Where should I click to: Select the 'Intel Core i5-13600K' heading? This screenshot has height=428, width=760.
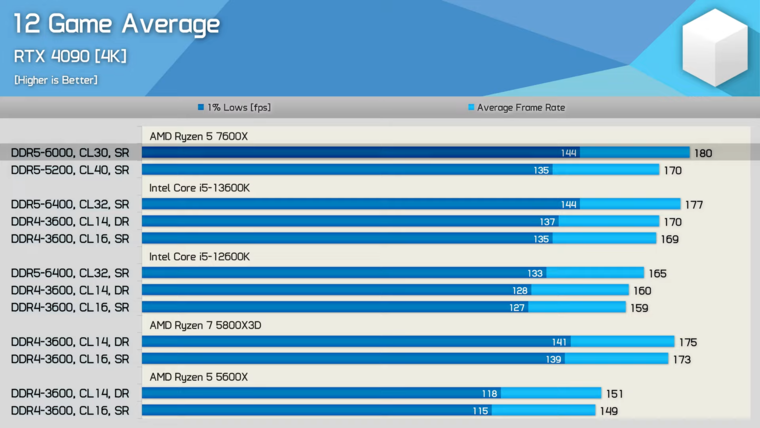click(199, 188)
